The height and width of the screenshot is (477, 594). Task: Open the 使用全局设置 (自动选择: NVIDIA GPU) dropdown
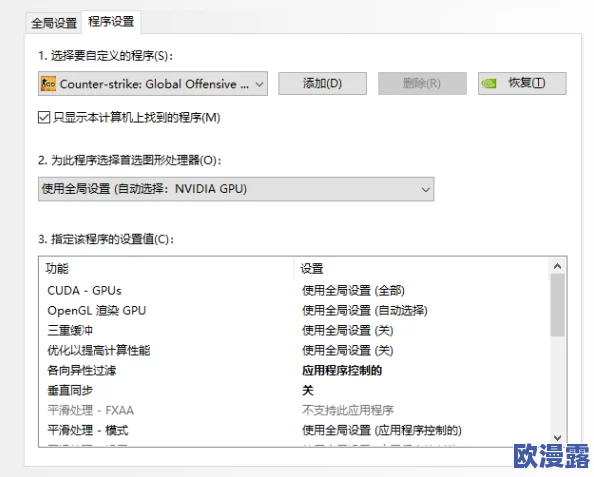tap(236, 189)
